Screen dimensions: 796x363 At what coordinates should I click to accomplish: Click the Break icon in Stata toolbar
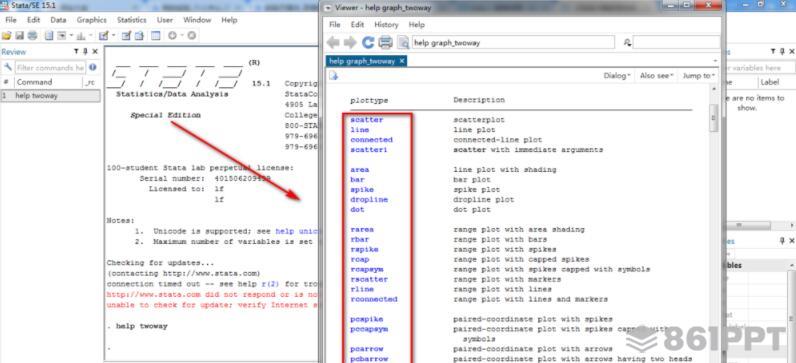[x=191, y=35]
